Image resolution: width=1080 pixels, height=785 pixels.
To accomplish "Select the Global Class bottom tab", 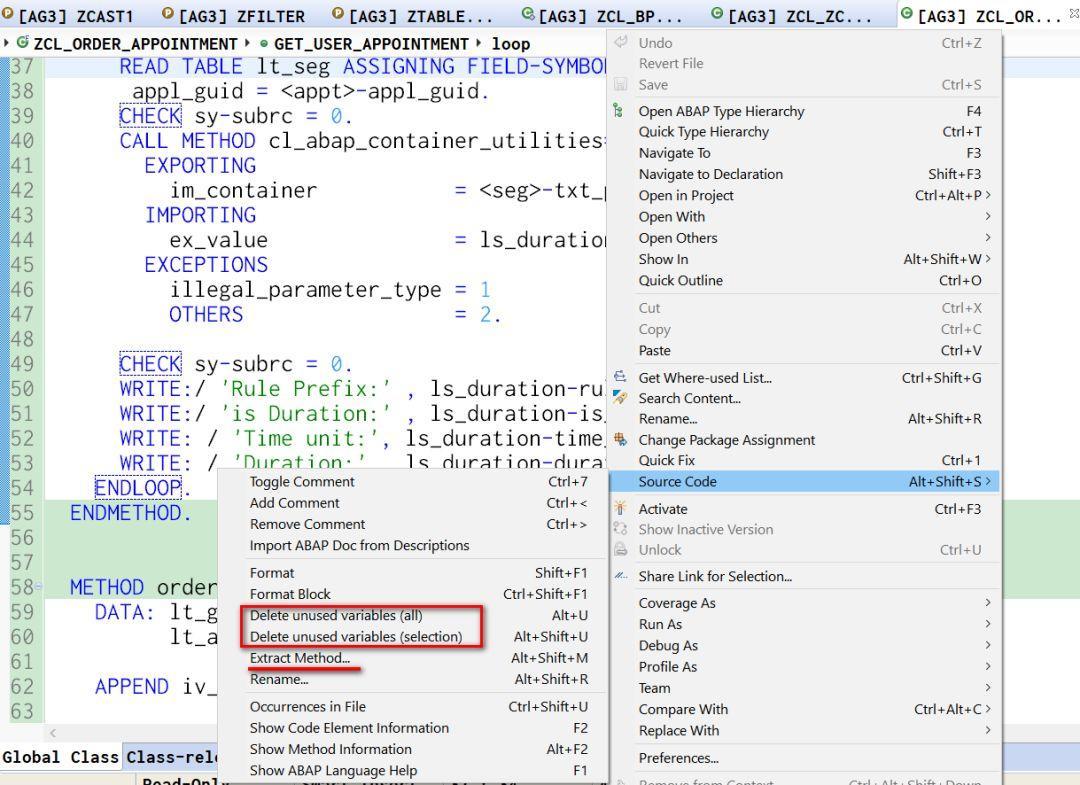I will click(61, 757).
